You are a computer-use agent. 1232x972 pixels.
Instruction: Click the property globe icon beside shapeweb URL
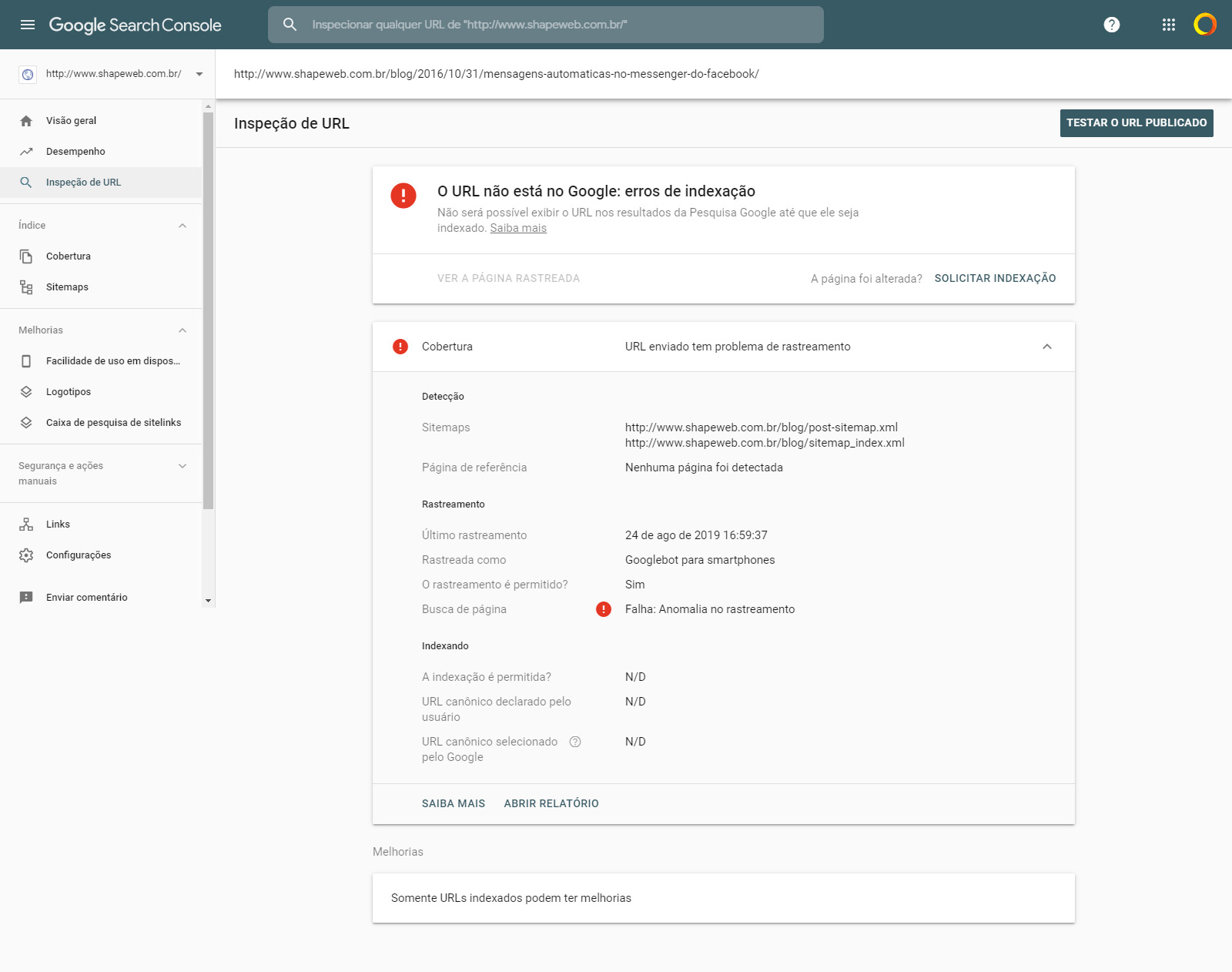pos(28,74)
